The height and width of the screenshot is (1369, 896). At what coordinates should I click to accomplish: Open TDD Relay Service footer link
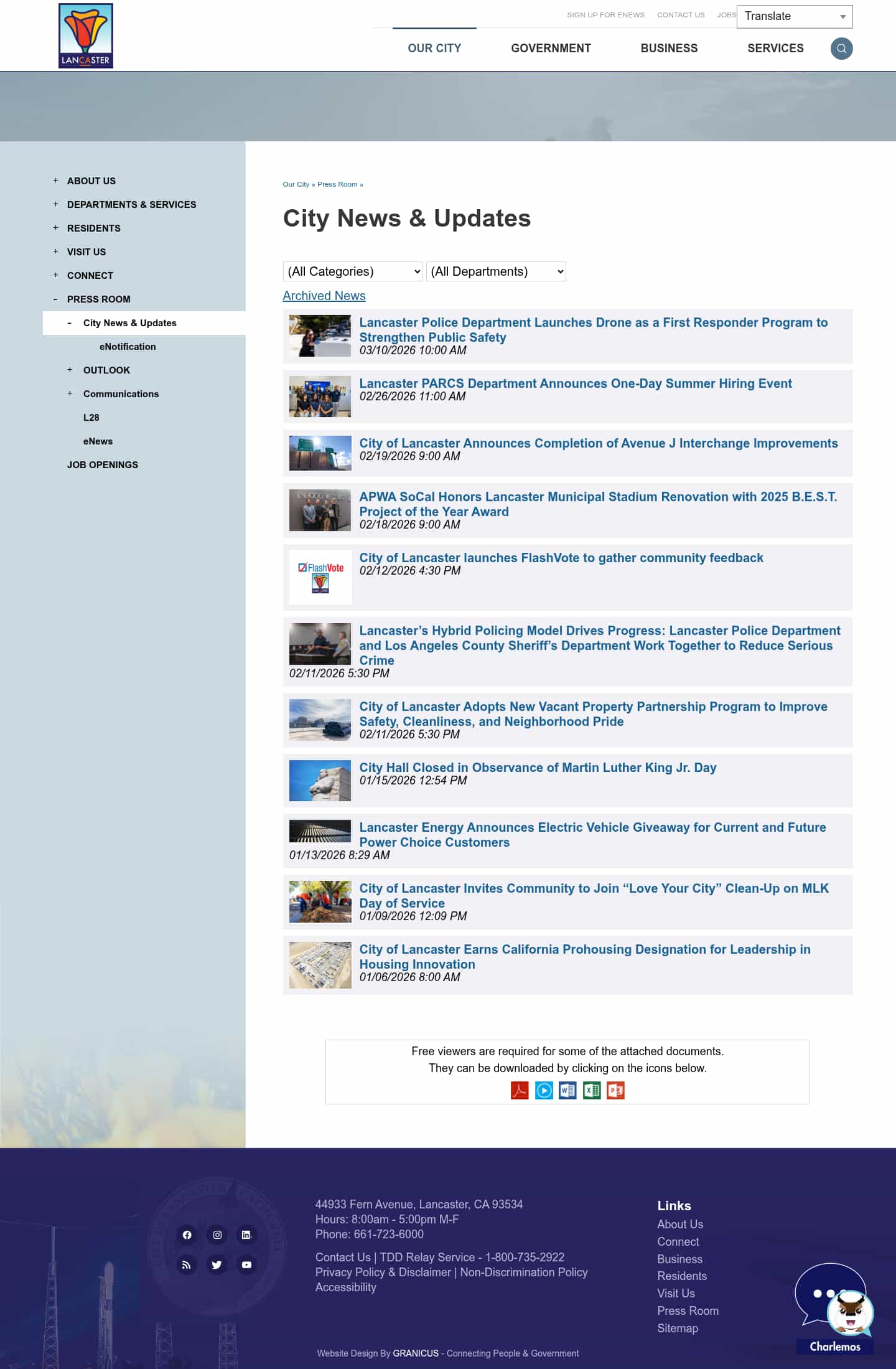pos(472,1258)
